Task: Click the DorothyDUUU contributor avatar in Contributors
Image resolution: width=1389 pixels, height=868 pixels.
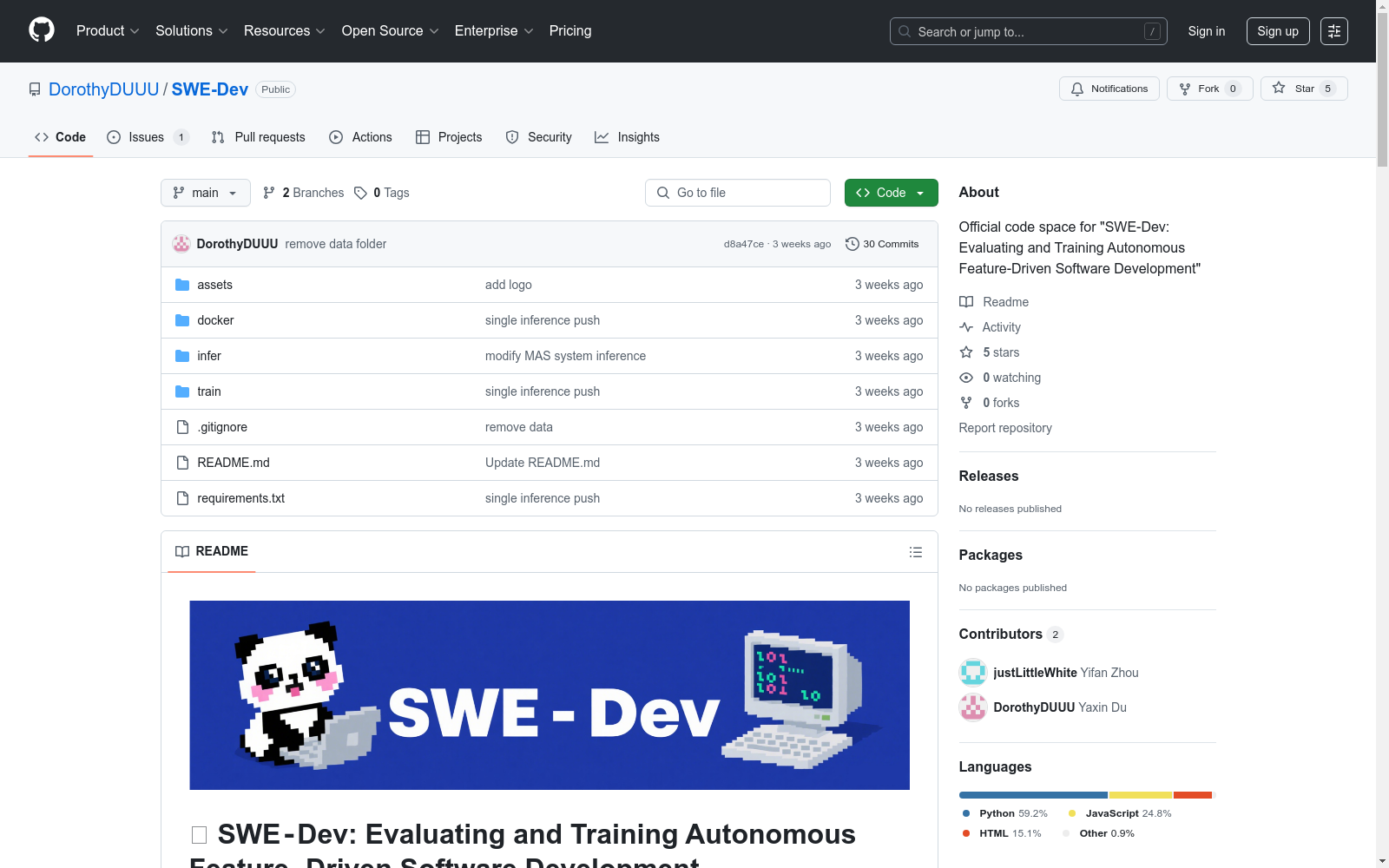Action: coord(973,707)
